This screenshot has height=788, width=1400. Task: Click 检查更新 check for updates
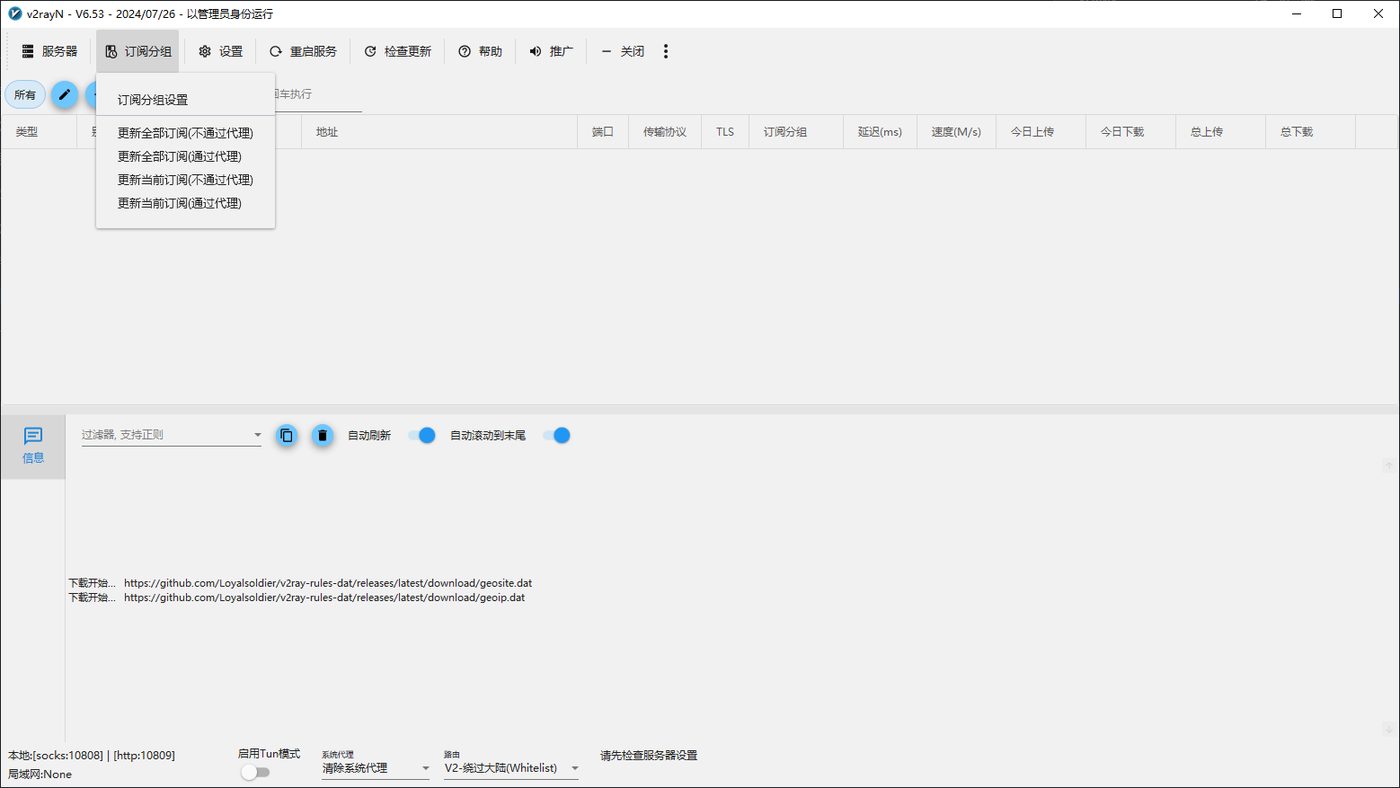coord(397,51)
